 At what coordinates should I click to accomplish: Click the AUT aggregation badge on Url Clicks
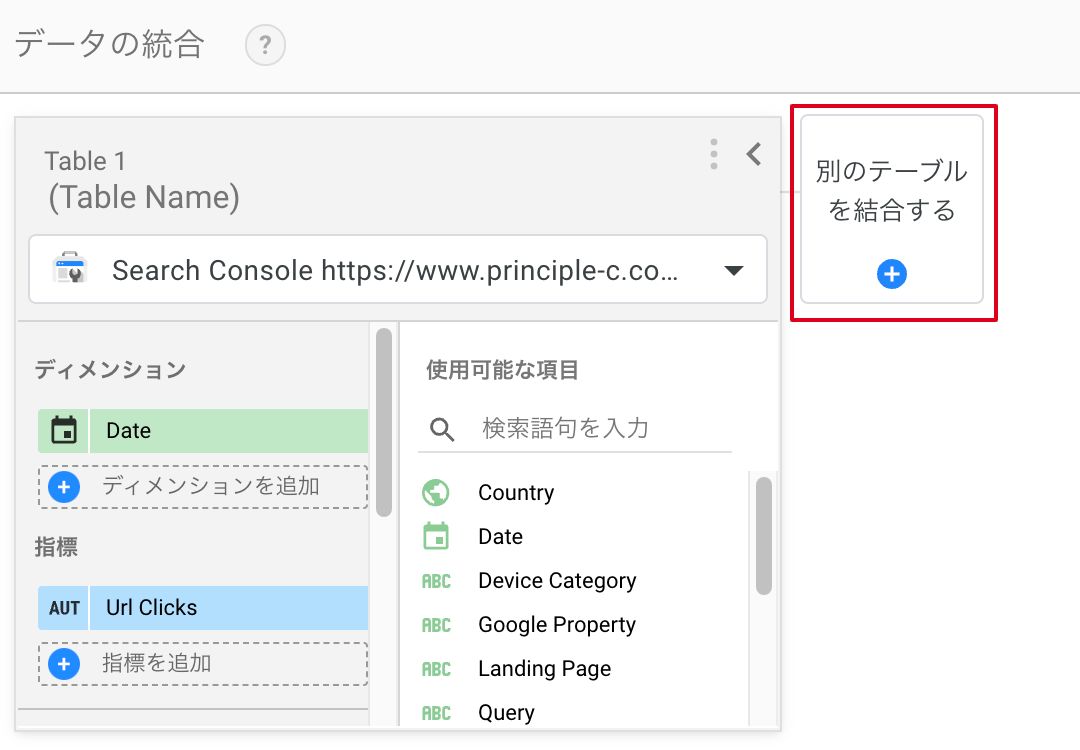[x=64, y=608]
